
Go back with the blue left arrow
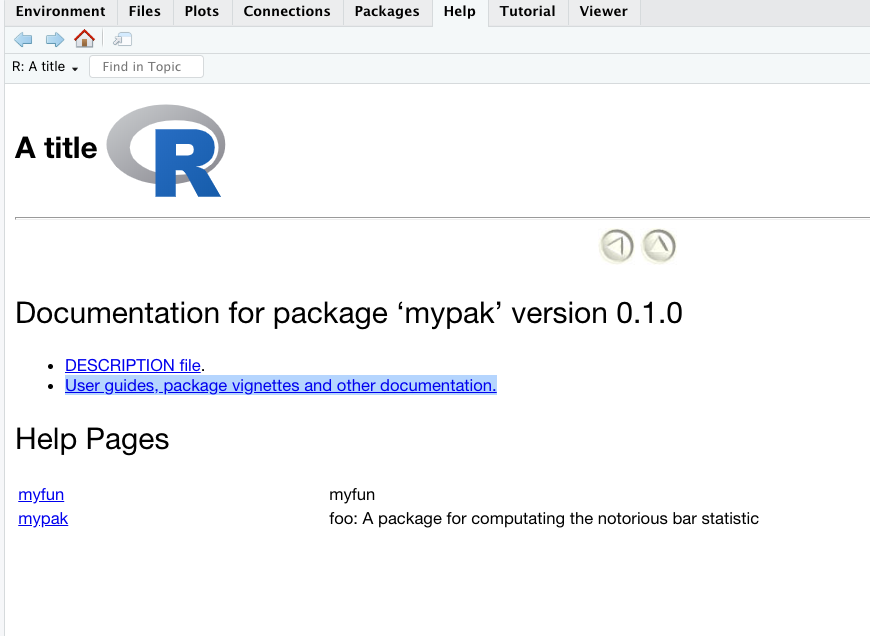23,39
